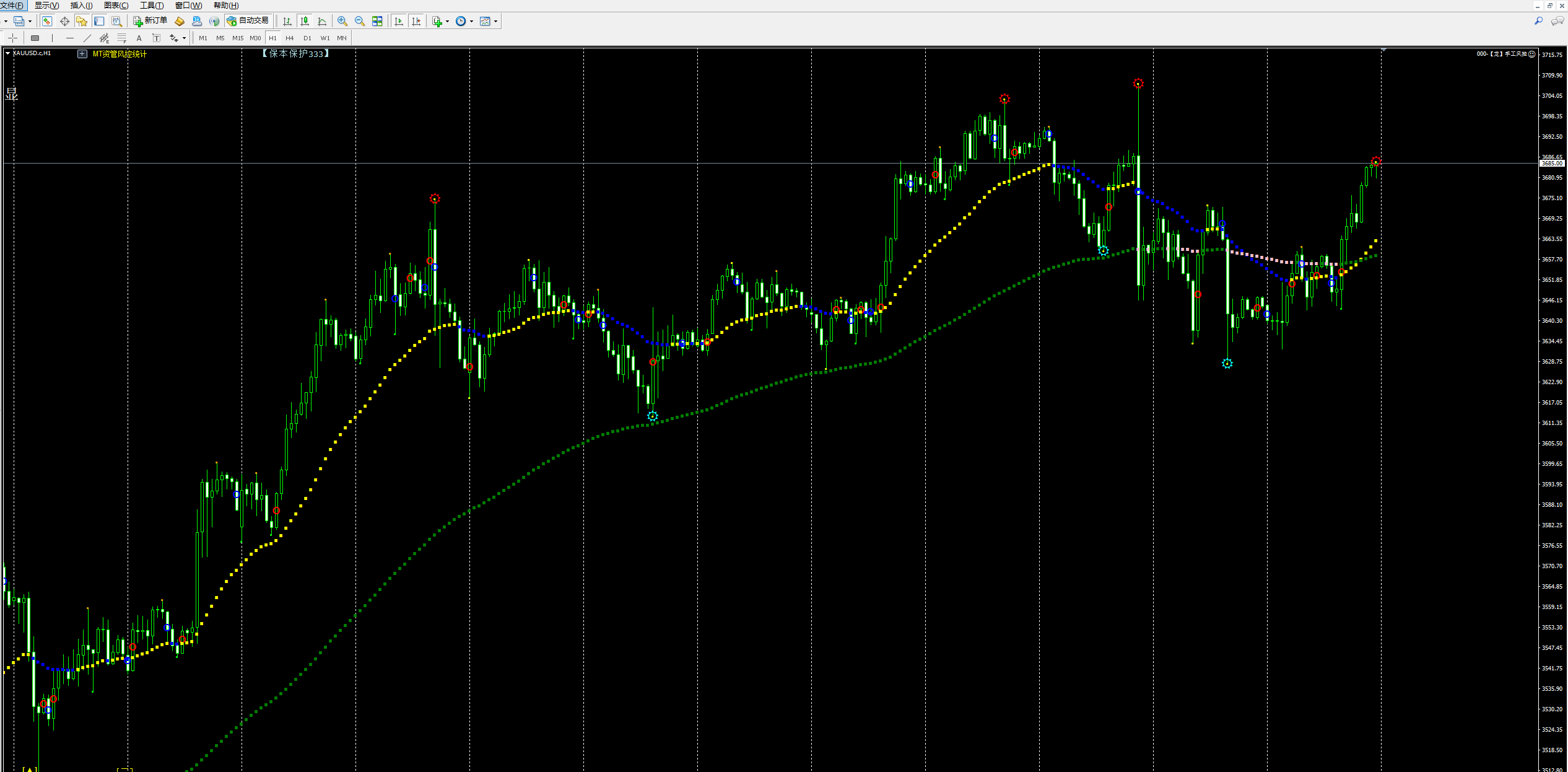
Task: Select the trendline drawing tool
Action: pyautogui.click(x=87, y=38)
